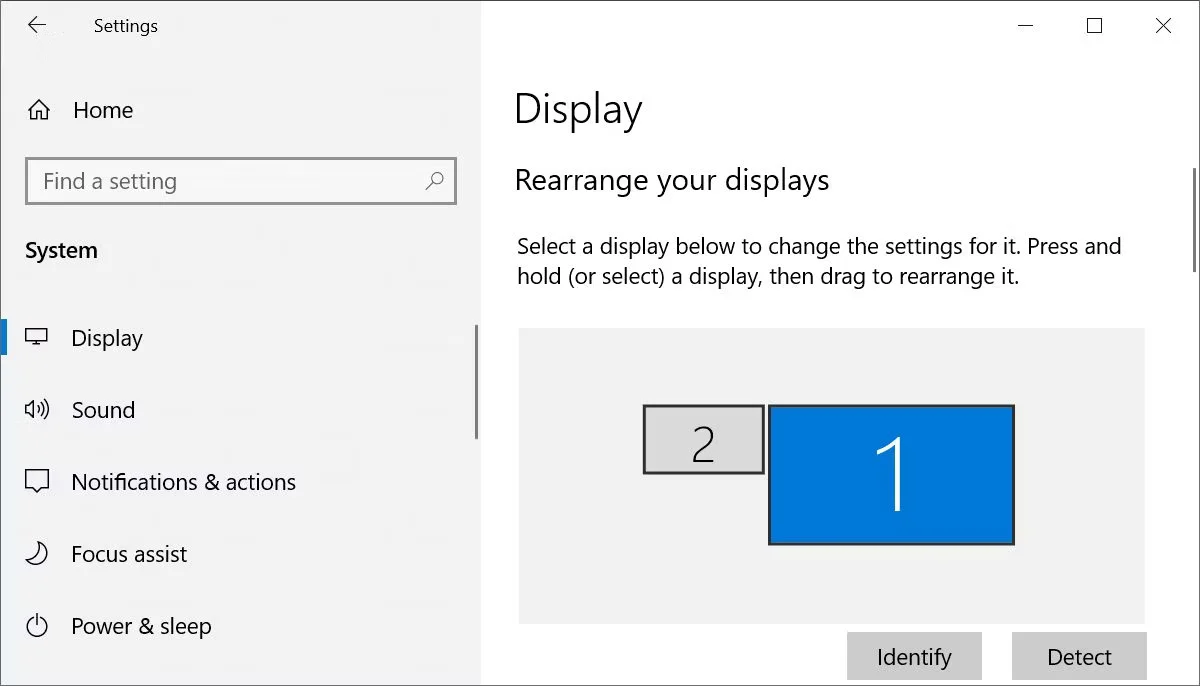Screen dimensions: 1200x686
Task: Select display 2 in the arrangement diagram
Action: (703, 439)
